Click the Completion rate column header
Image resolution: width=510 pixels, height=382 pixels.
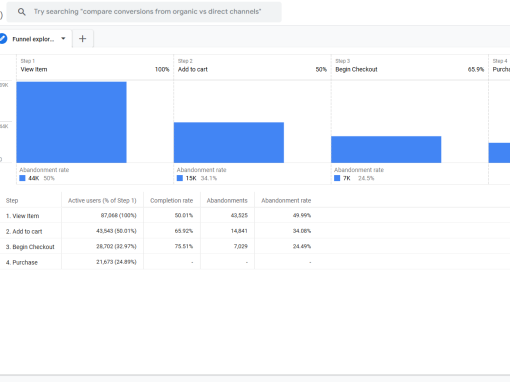(x=172, y=201)
